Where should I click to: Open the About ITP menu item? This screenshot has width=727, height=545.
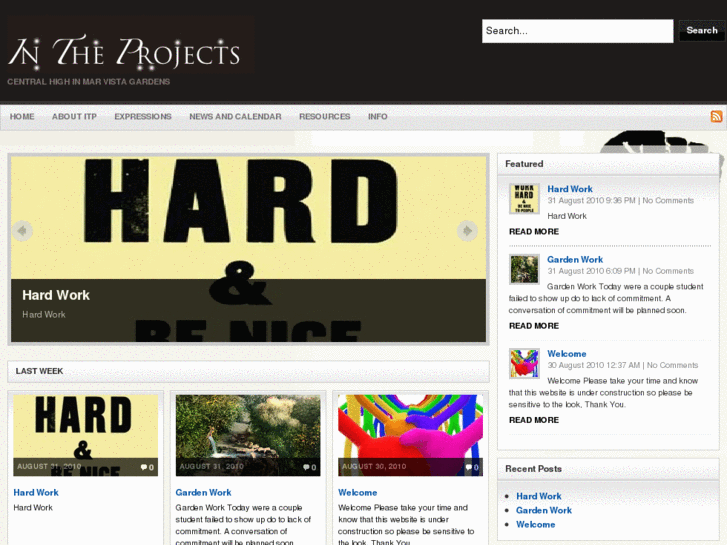(x=74, y=116)
